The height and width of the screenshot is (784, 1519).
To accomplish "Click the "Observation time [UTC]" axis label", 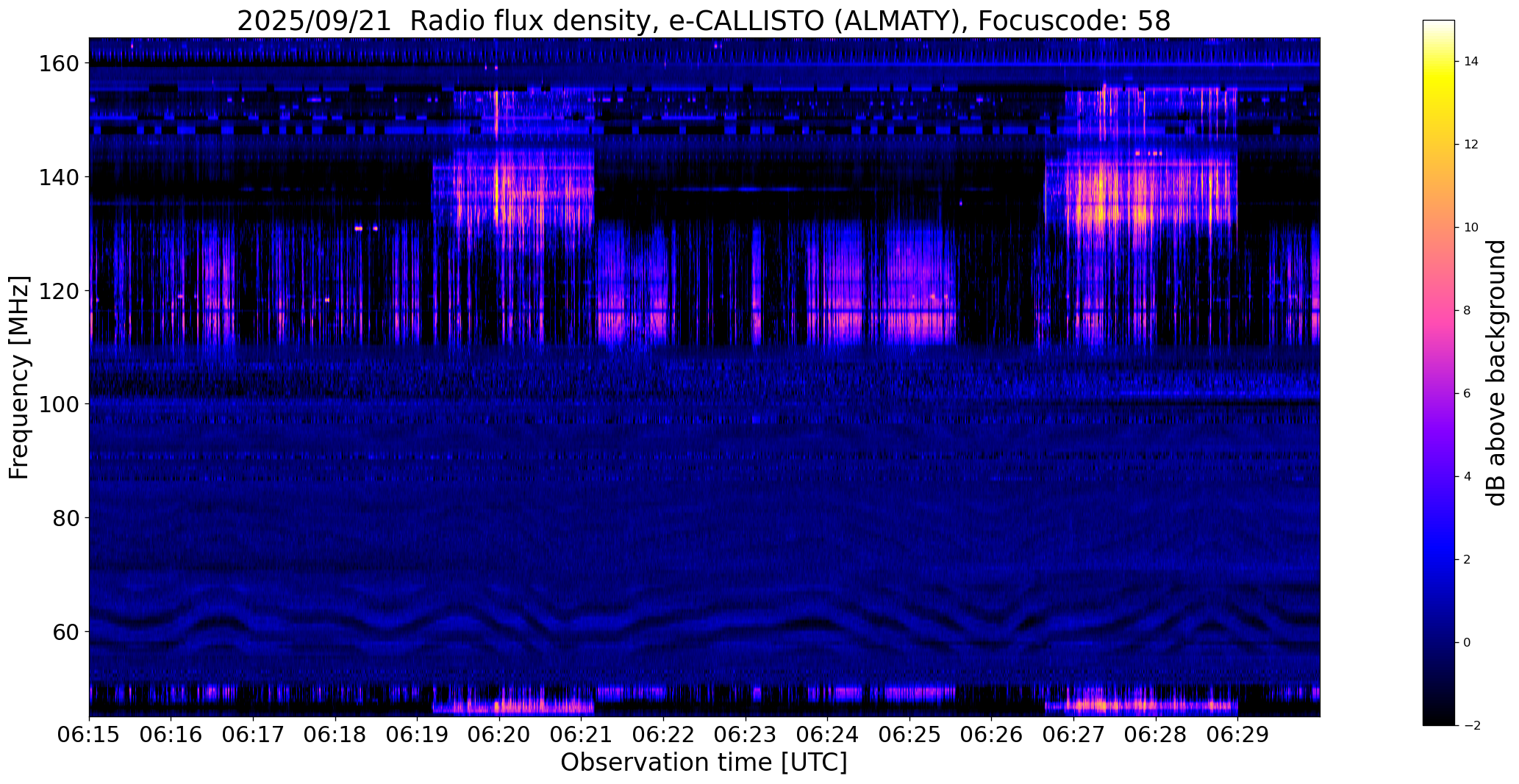I will [x=704, y=763].
